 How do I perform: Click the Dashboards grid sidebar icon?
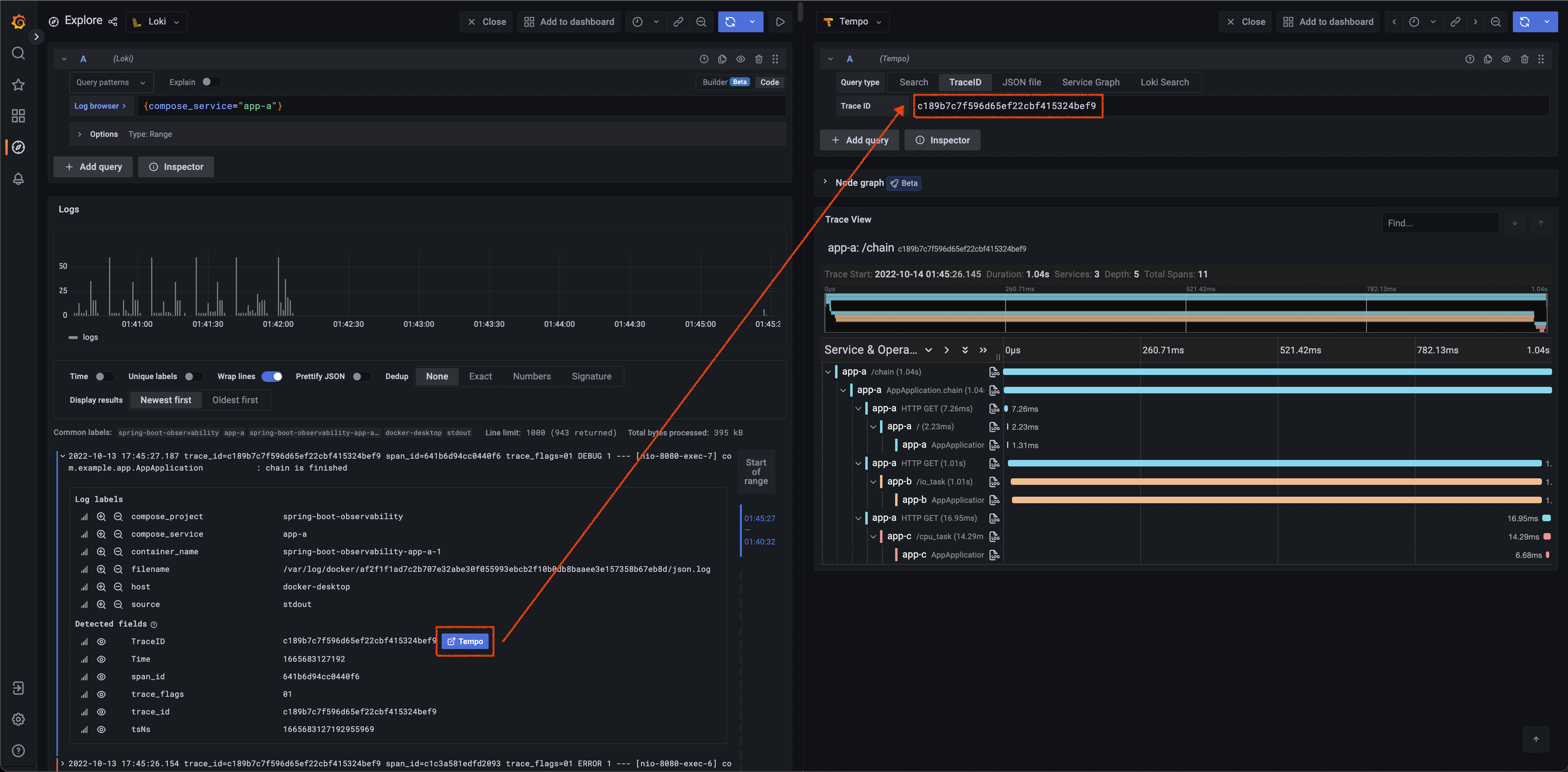click(x=18, y=116)
